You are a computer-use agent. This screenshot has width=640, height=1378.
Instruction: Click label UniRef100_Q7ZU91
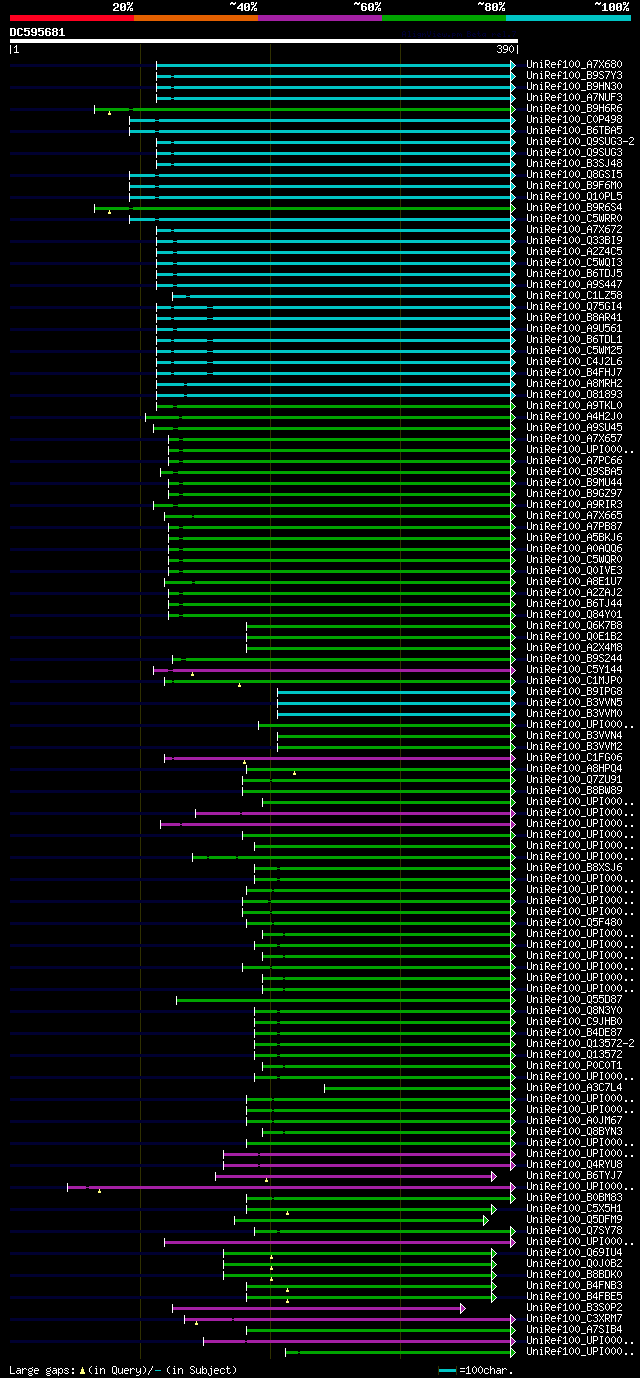[574, 779]
